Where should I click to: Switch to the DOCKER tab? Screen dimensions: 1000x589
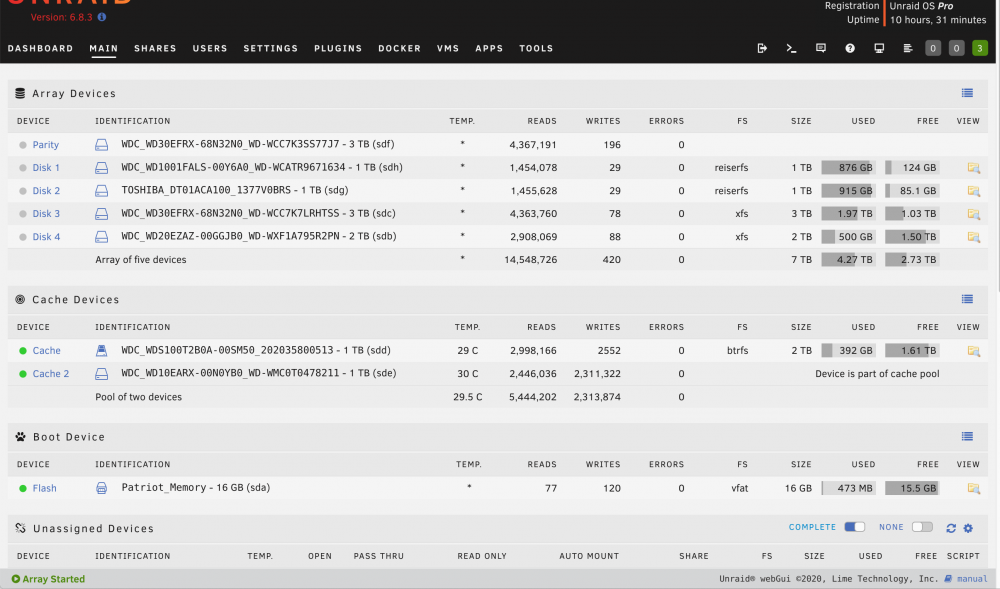tap(399, 48)
